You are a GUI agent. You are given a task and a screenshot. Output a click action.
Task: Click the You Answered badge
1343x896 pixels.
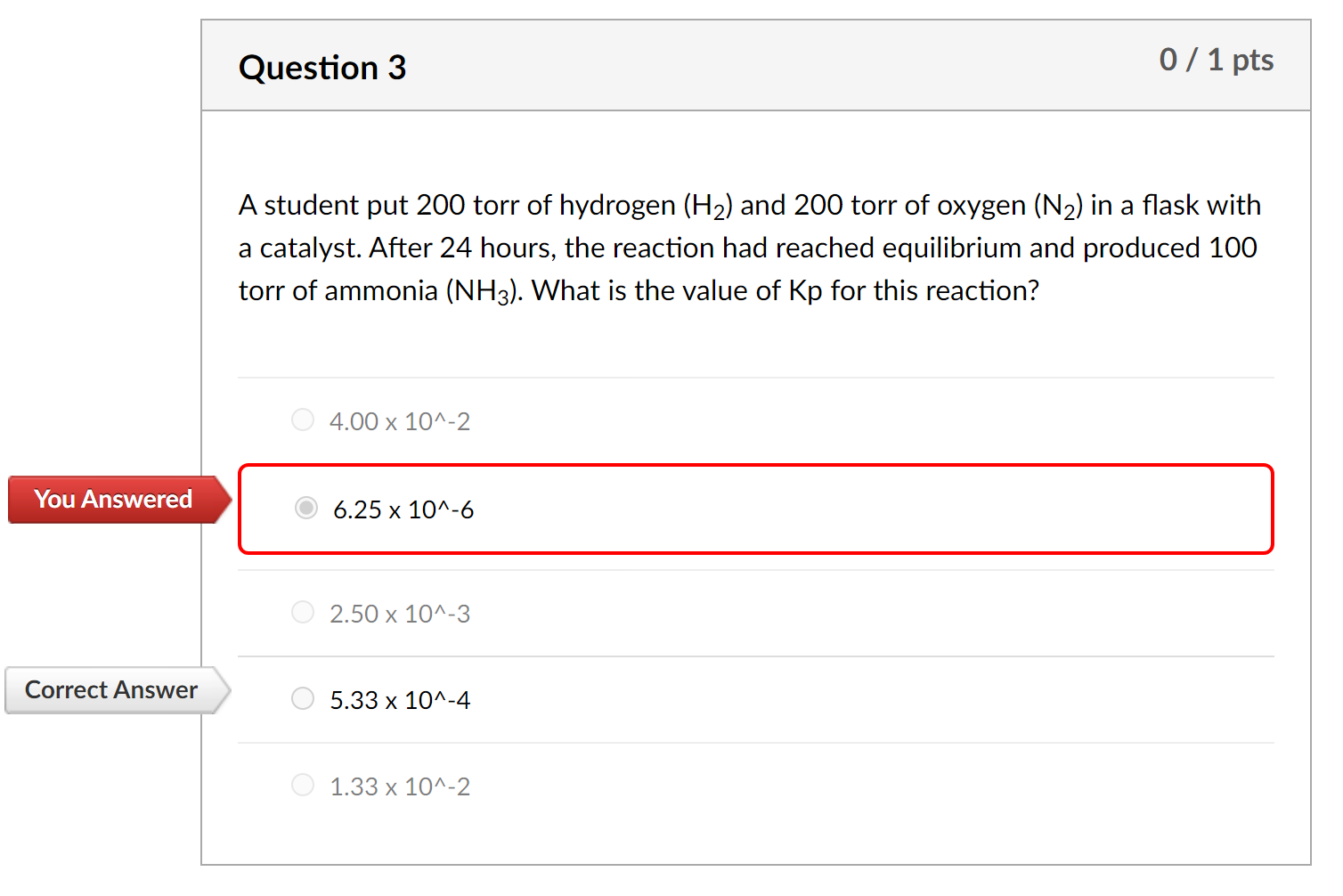click(111, 499)
